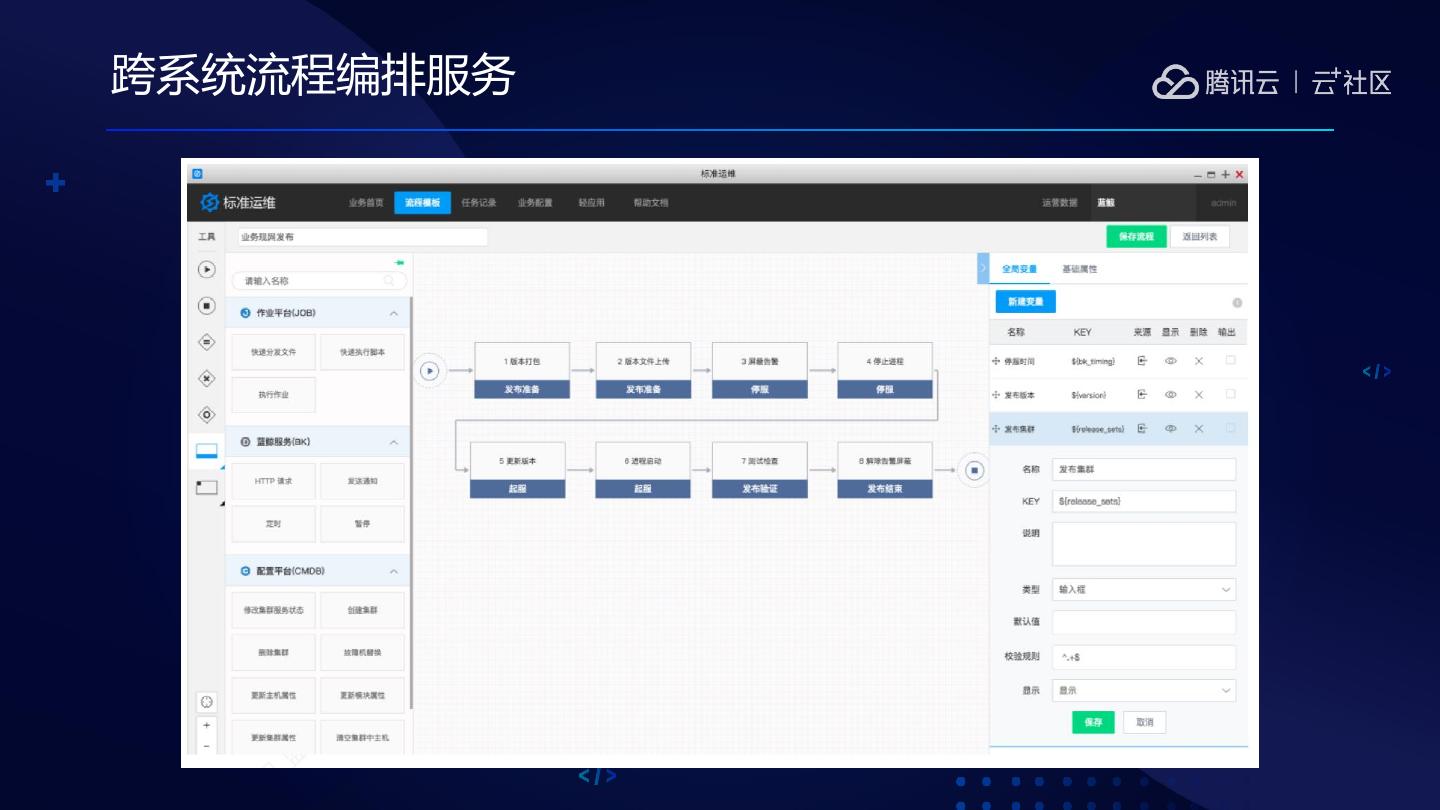Image resolution: width=1440 pixels, height=810 pixels.
Task: Click the 校验规则 input field
Action: 1144,657
